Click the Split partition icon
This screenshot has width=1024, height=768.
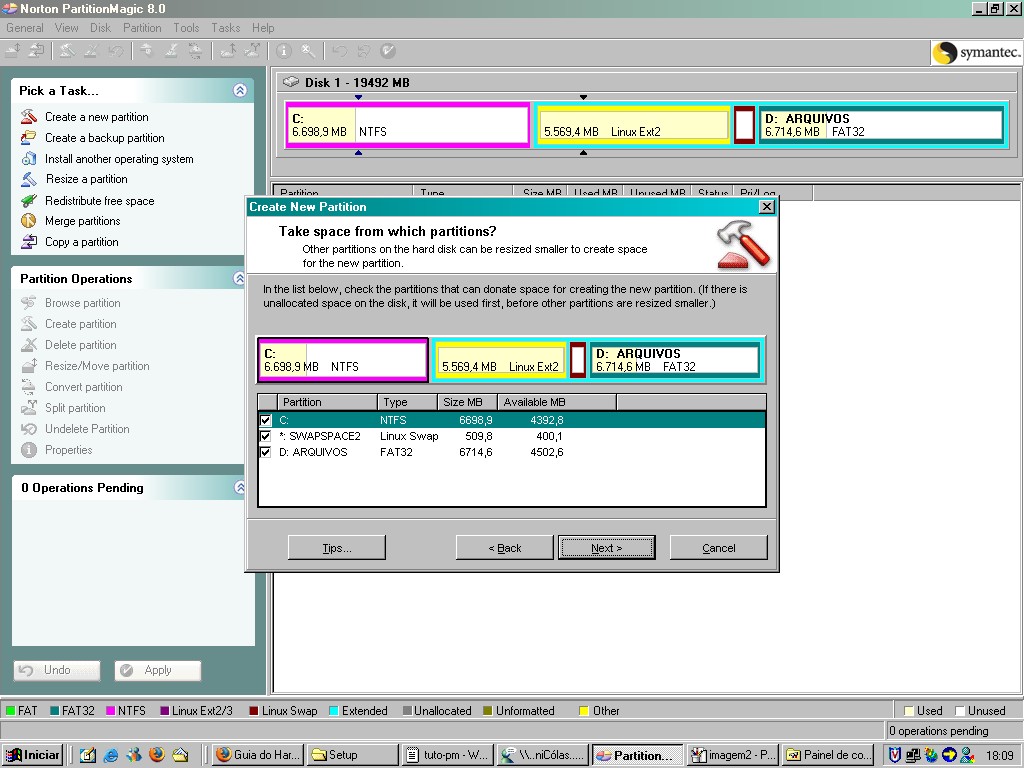[x=29, y=408]
